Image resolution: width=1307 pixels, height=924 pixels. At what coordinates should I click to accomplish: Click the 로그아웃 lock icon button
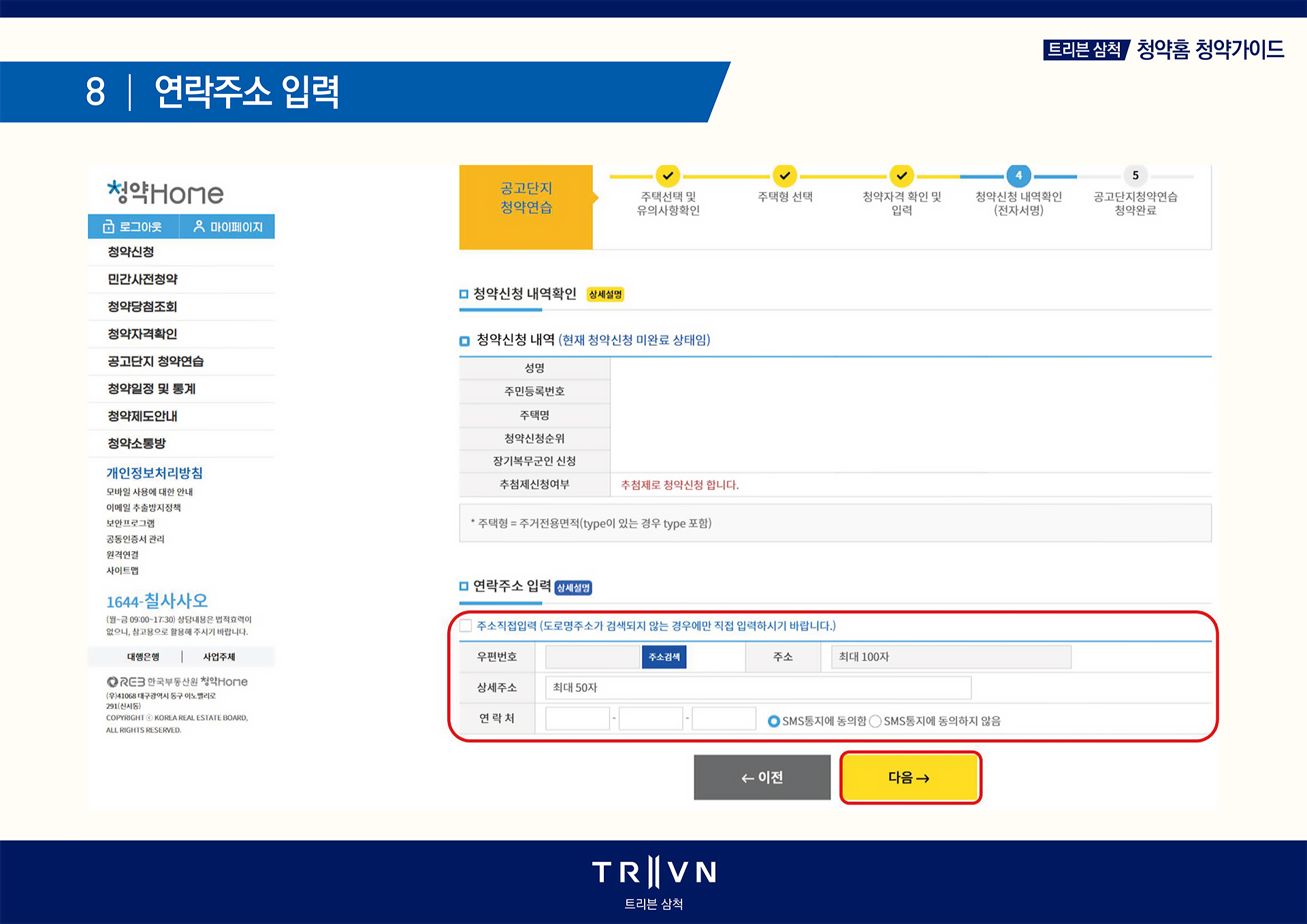coord(133,227)
